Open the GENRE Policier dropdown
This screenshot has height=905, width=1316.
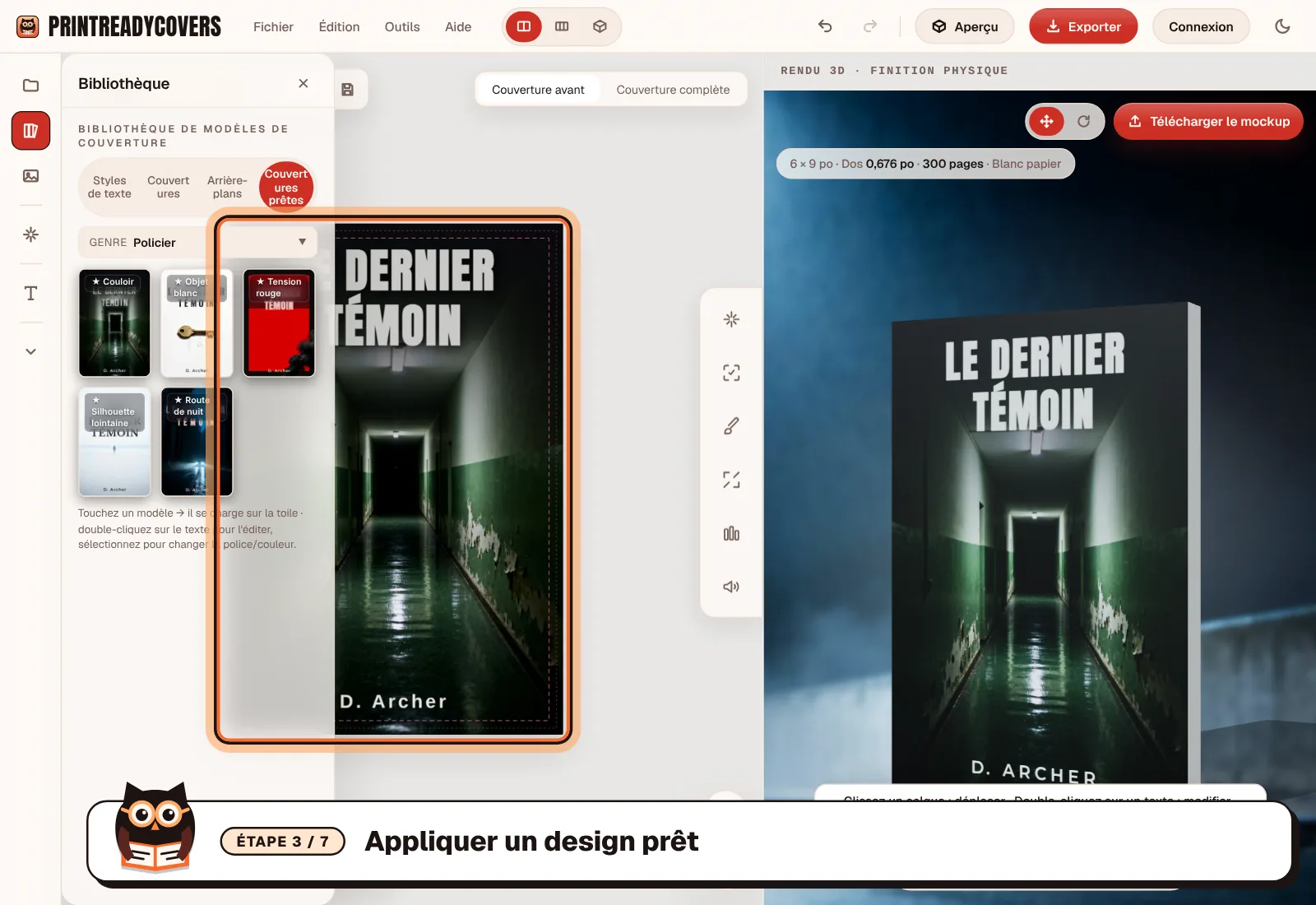[x=197, y=242]
